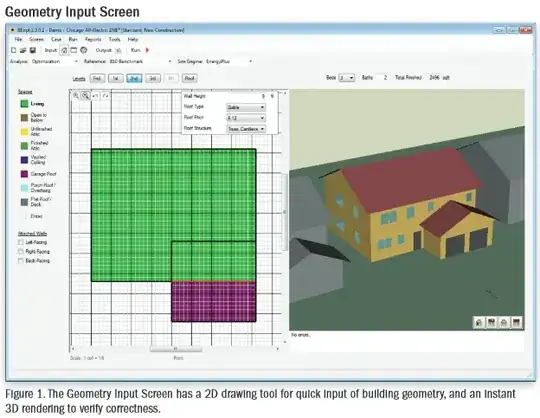Open the Screen menu
Screen dimensions: 540x418
(37, 40)
